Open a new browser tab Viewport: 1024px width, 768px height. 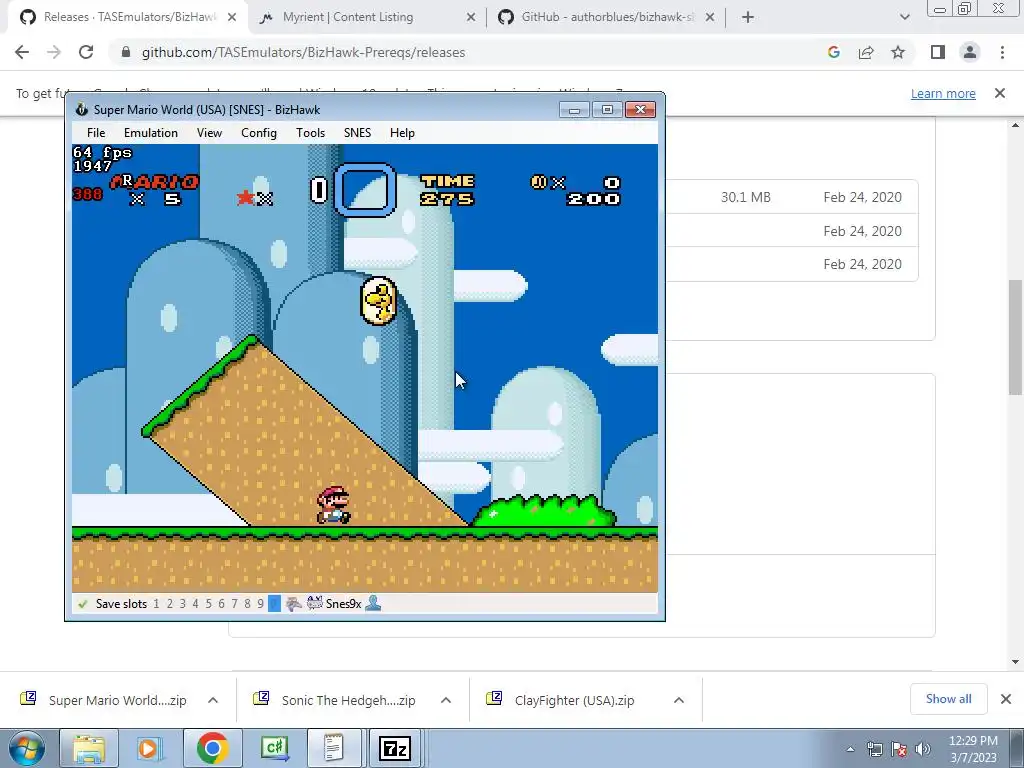coord(748,18)
